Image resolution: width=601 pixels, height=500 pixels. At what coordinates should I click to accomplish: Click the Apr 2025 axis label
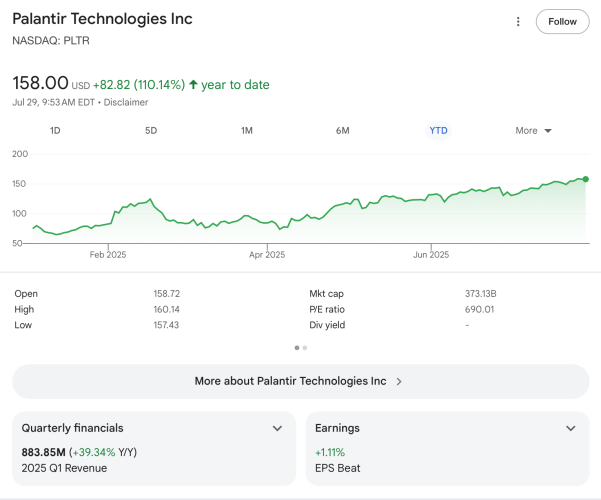tap(267, 255)
